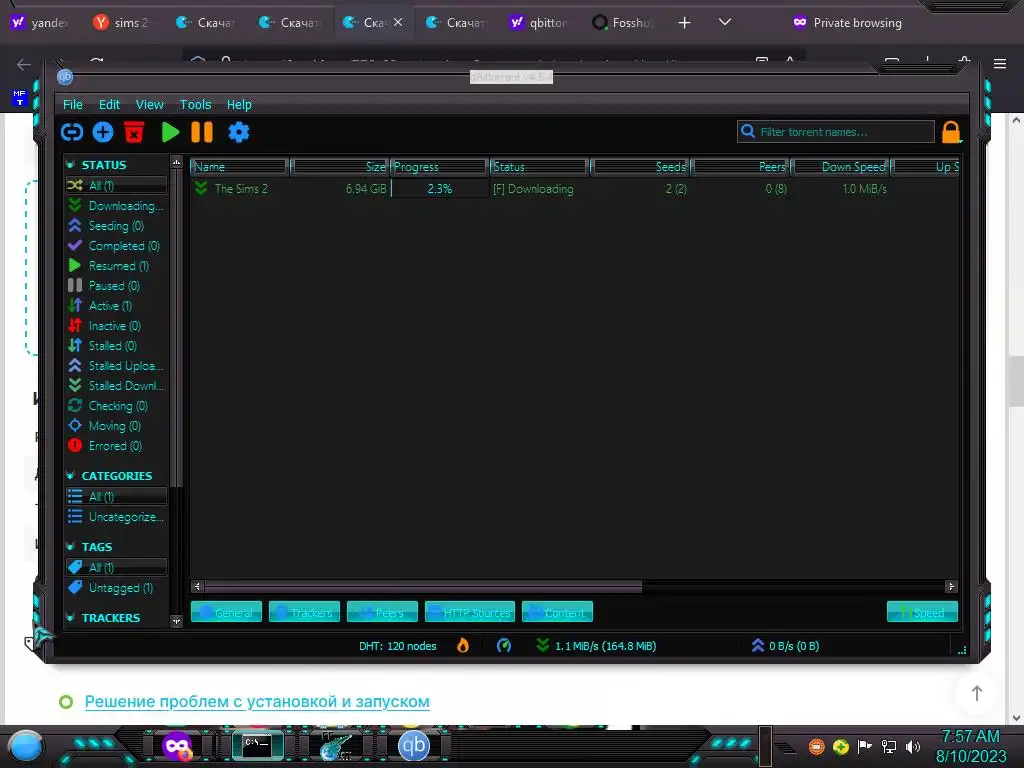Collapse the STATUS section
1024x768 pixels.
point(71,165)
